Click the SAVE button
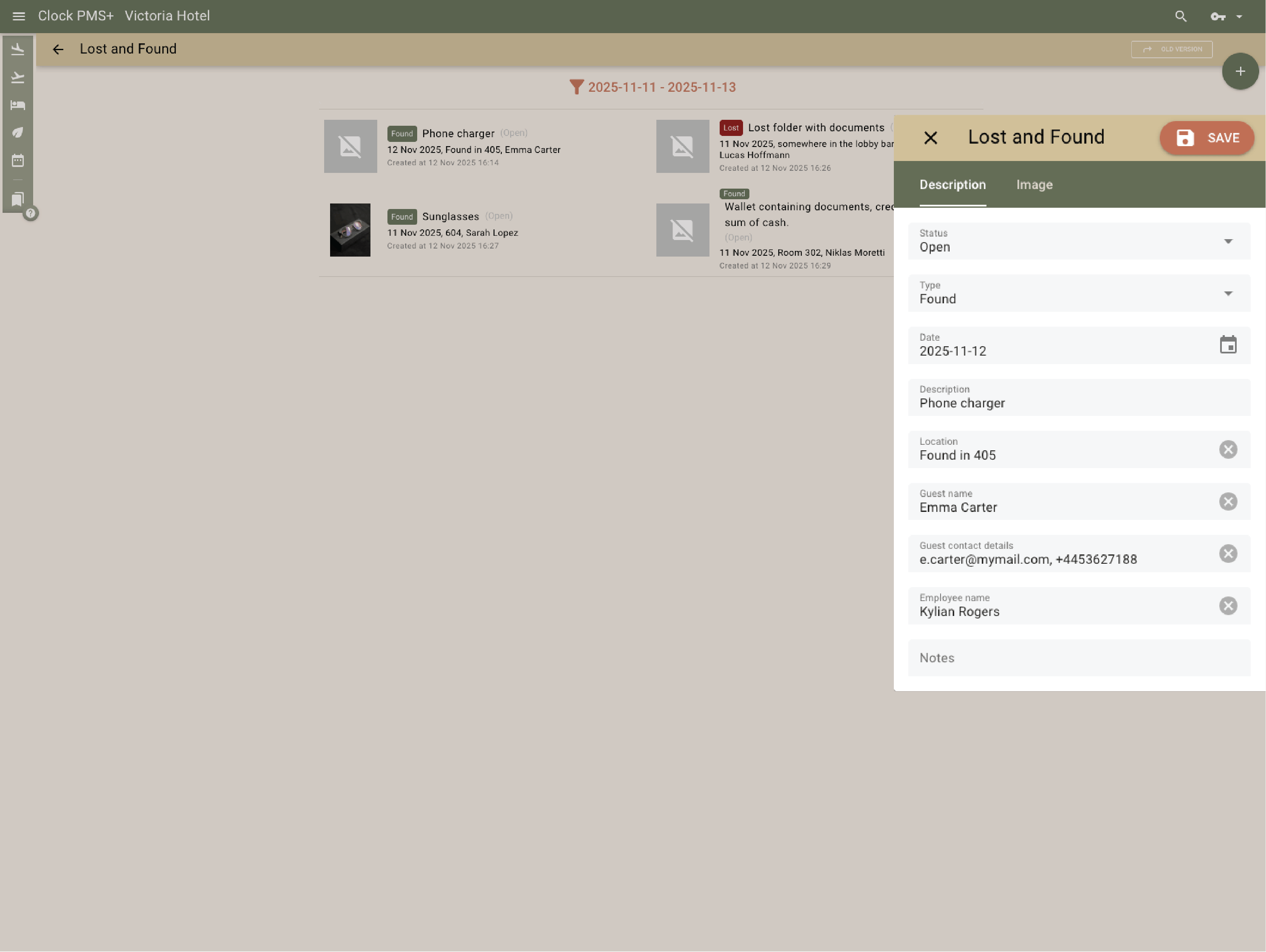The width and height of the screenshot is (1266, 952). [x=1207, y=138]
